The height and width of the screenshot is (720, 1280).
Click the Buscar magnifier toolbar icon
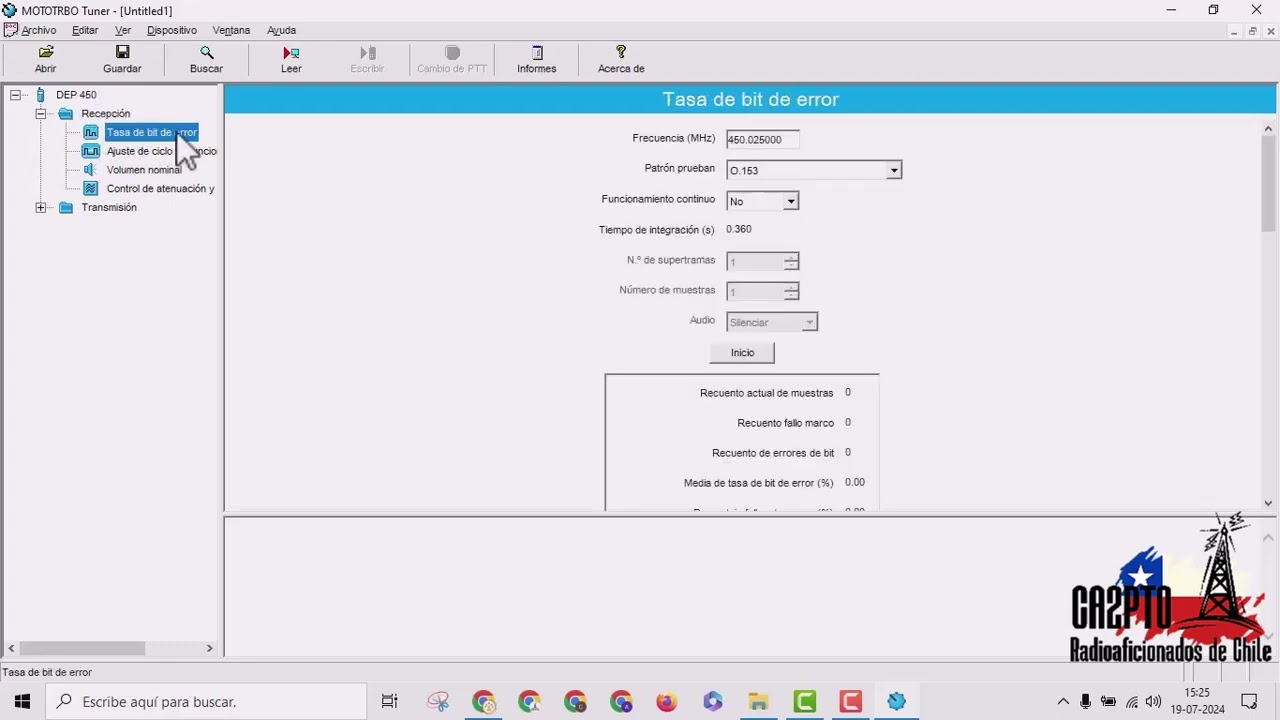[206, 52]
